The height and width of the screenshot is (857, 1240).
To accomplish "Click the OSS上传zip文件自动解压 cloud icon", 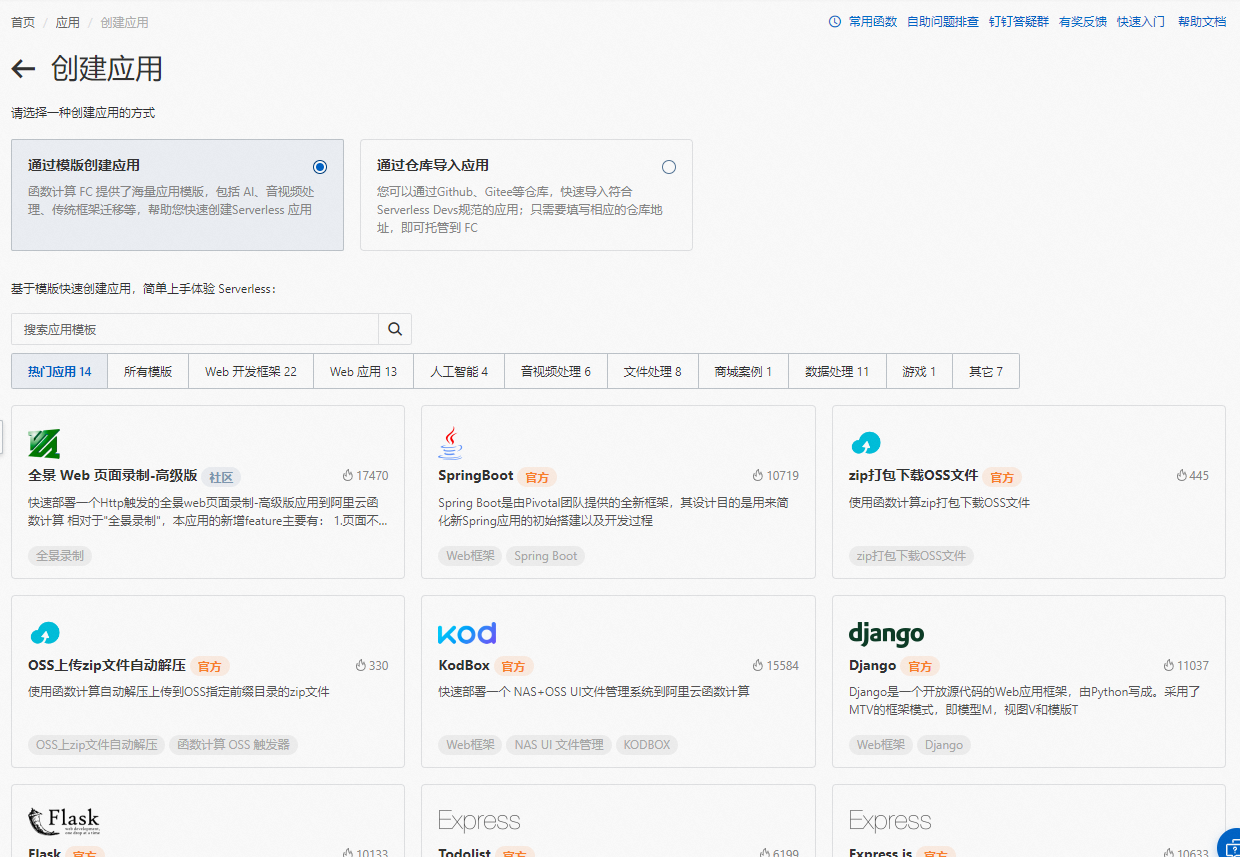I will click(44, 633).
